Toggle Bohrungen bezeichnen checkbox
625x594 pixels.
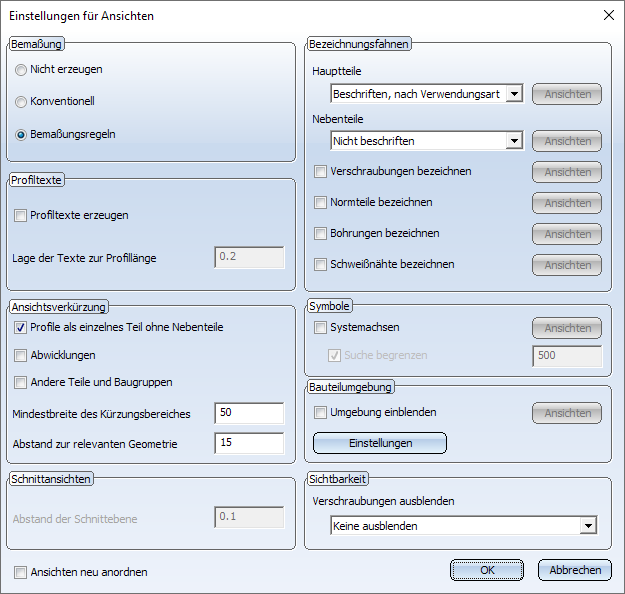click(x=320, y=234)
